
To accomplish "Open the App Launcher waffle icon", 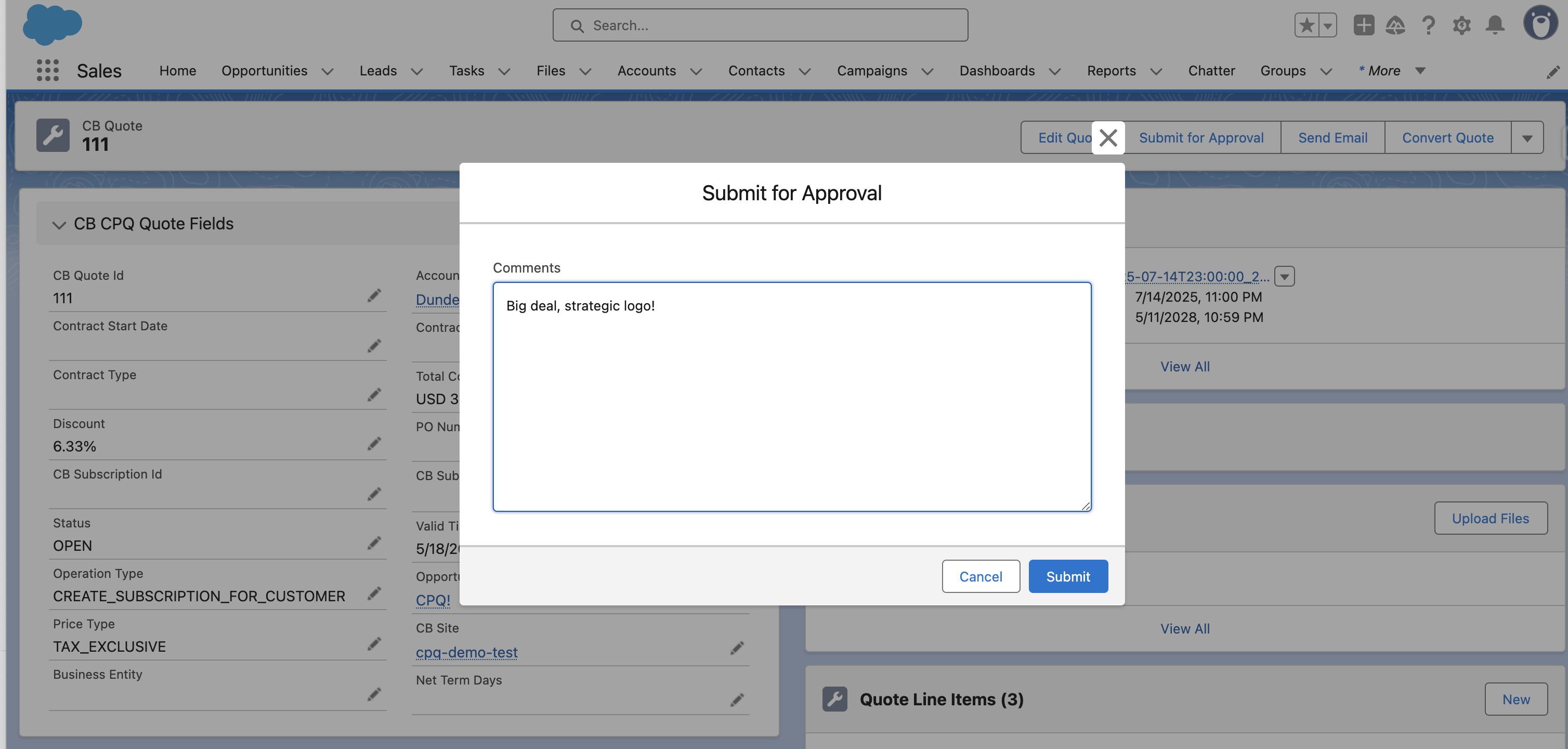I will 47,70.
